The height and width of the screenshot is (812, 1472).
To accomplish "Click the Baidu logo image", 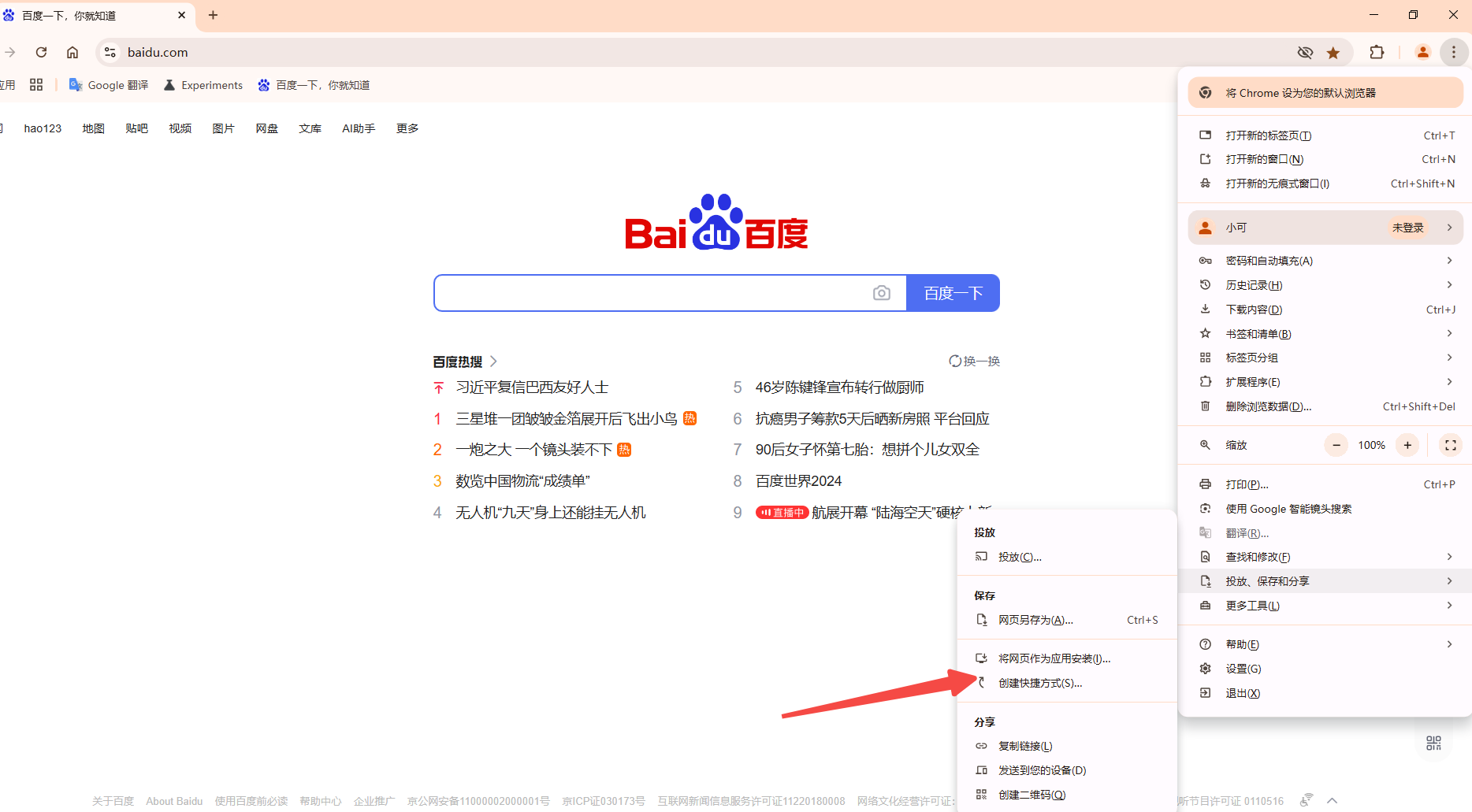I will [716, 222].
